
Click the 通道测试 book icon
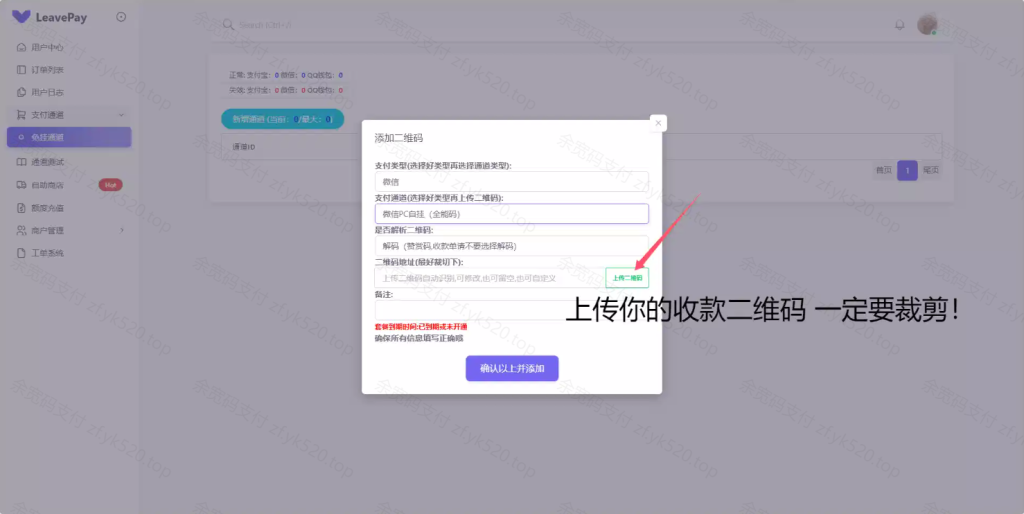[x=22, y=161]
